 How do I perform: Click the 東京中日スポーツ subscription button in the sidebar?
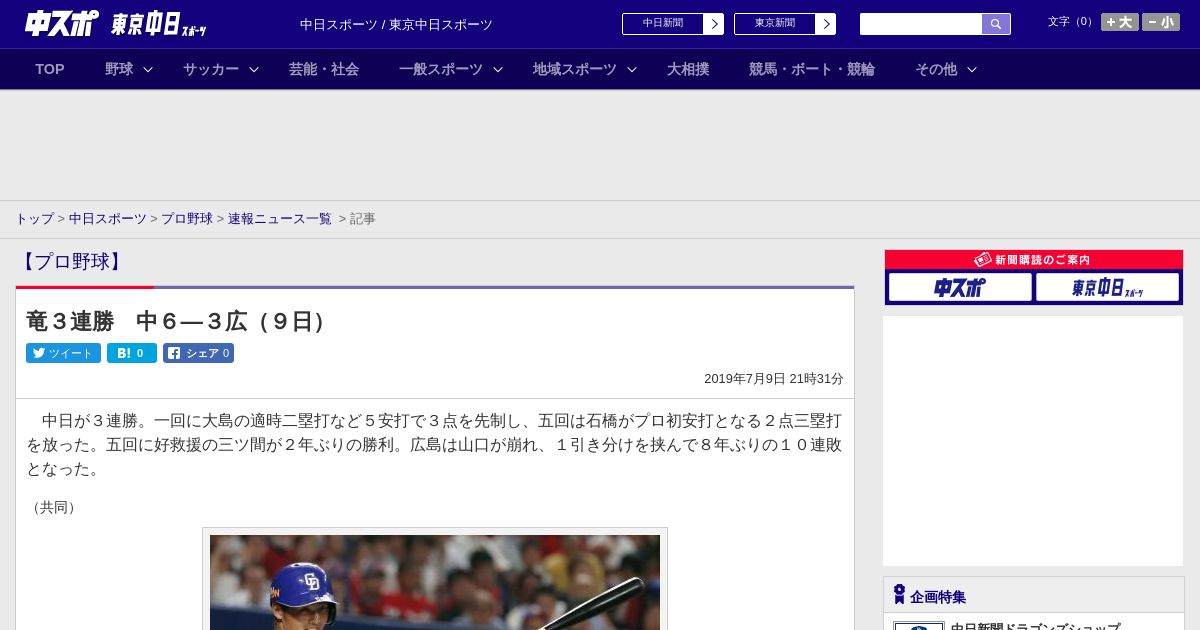(x=1107, y=287)
